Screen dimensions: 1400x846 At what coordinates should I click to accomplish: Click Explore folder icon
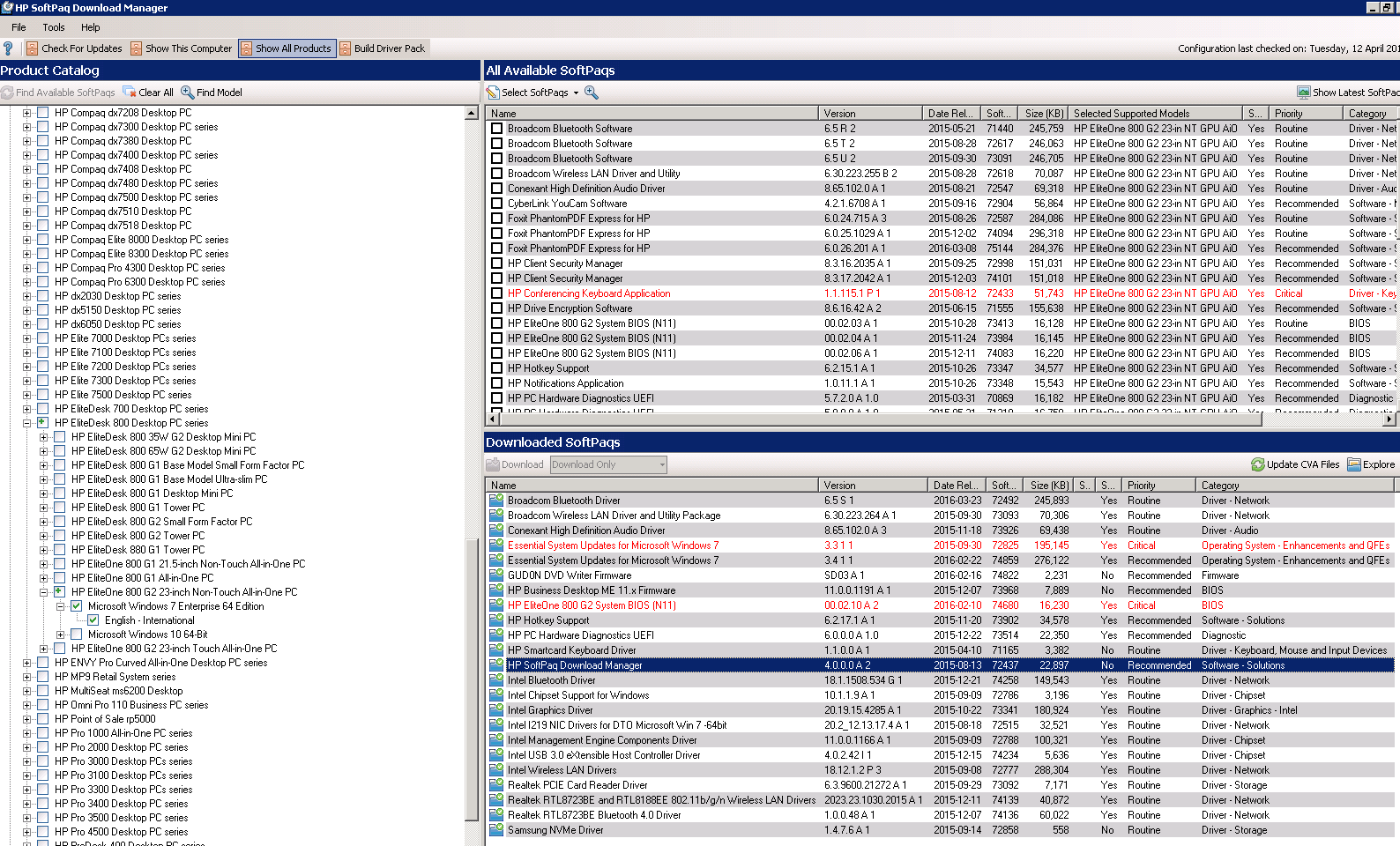pos(1354,464)
